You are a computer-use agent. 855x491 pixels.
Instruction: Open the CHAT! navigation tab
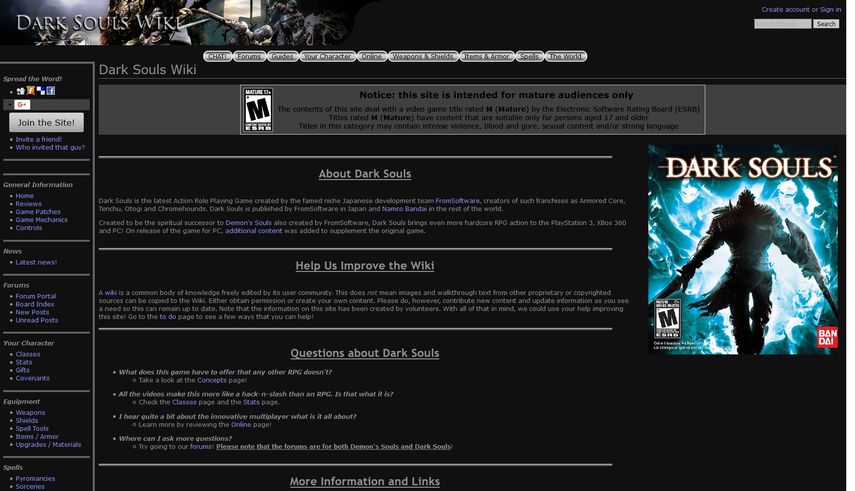point(218,56)
